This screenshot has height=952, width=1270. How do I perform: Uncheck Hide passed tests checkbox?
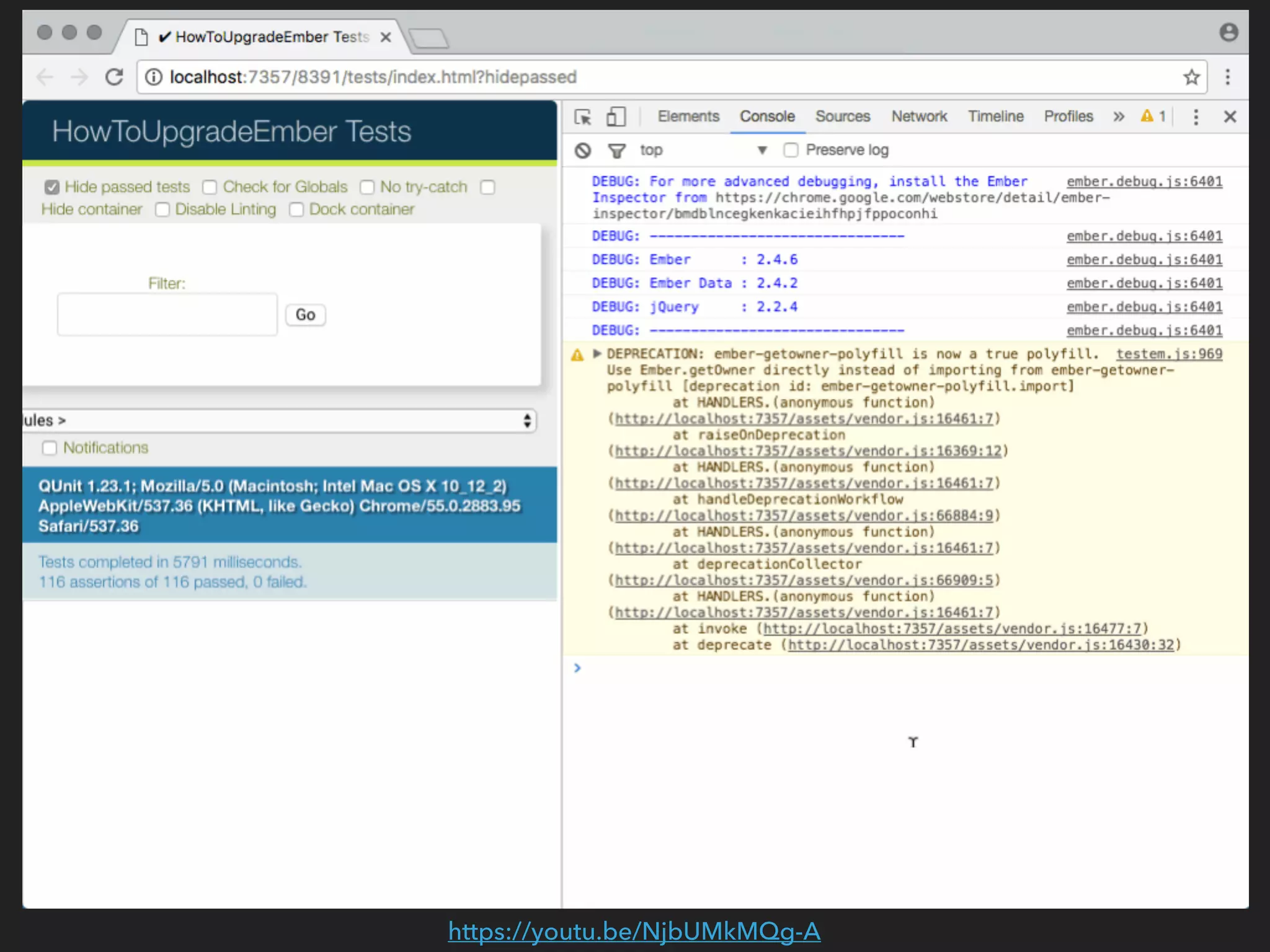click(x=52, y=187)
